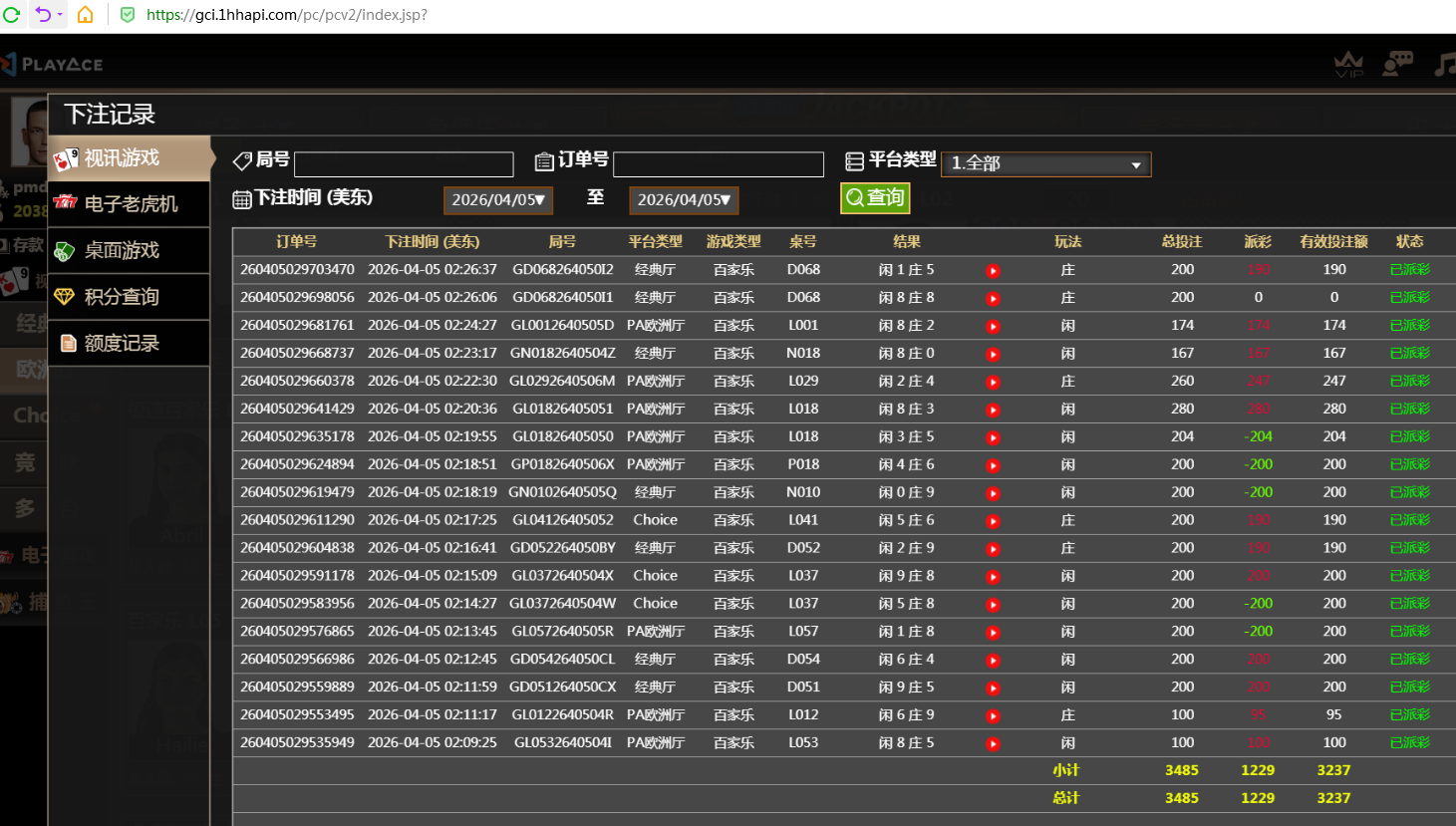
Task: Click the browser refresh button
Action: pos(11,15)
